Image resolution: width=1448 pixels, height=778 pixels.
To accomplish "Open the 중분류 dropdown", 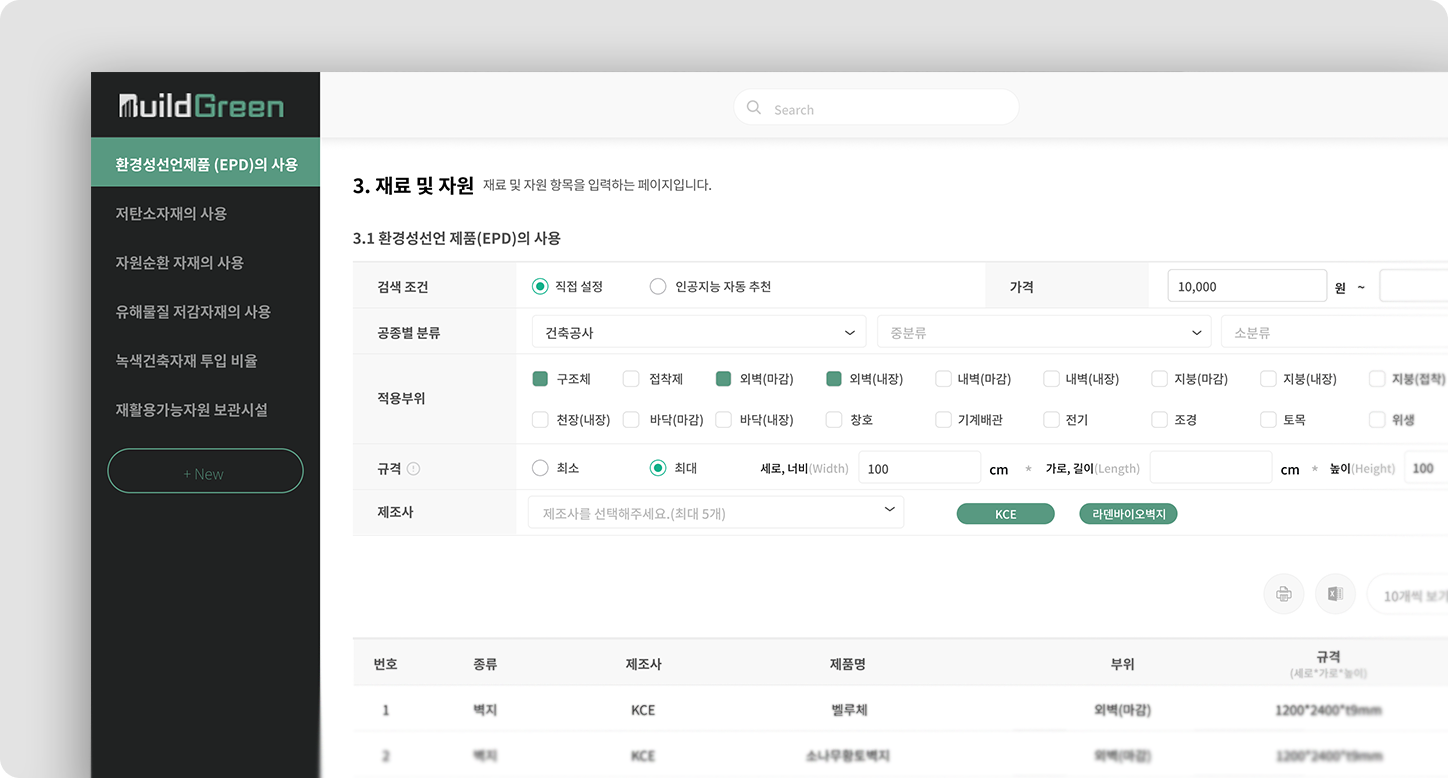I will (1043, 331).
